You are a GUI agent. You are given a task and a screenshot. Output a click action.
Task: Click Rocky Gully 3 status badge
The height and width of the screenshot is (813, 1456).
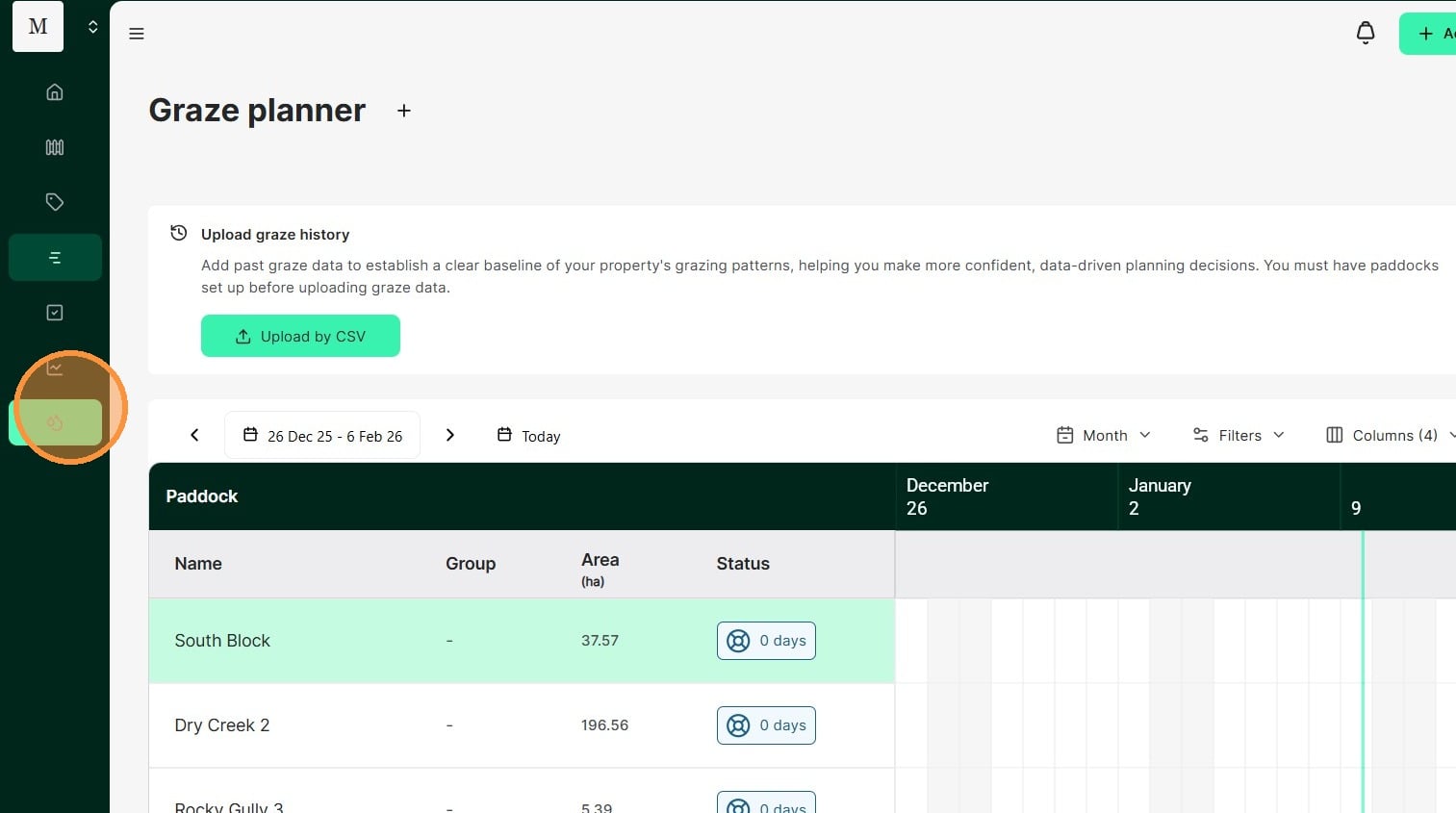766,804
